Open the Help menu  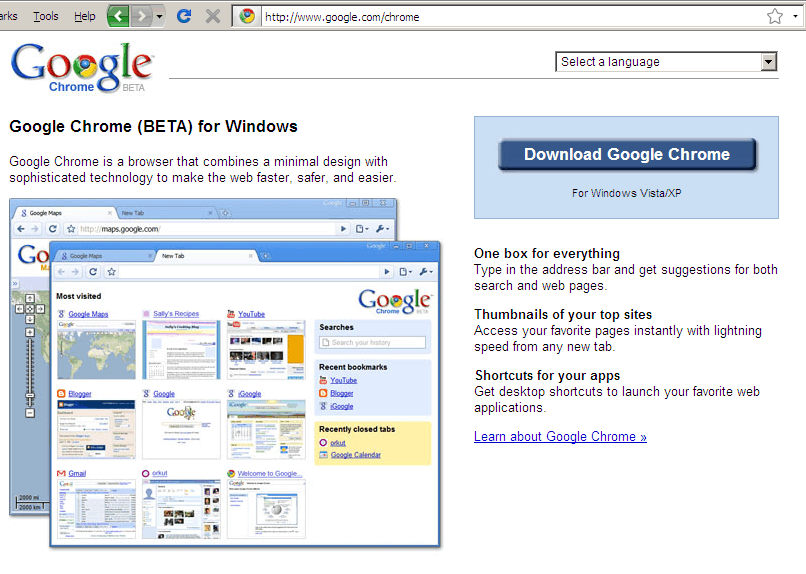pos(85,16)
